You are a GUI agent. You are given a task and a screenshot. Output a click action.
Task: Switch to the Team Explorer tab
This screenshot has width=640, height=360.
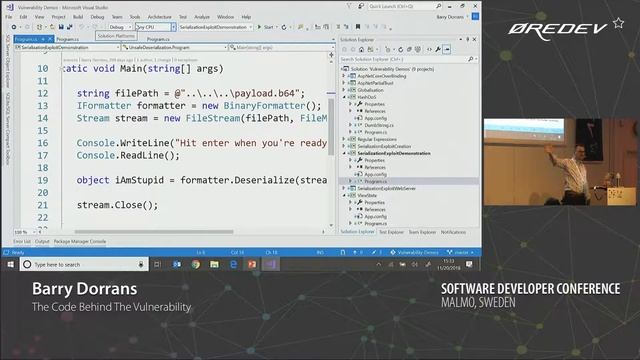422,232
